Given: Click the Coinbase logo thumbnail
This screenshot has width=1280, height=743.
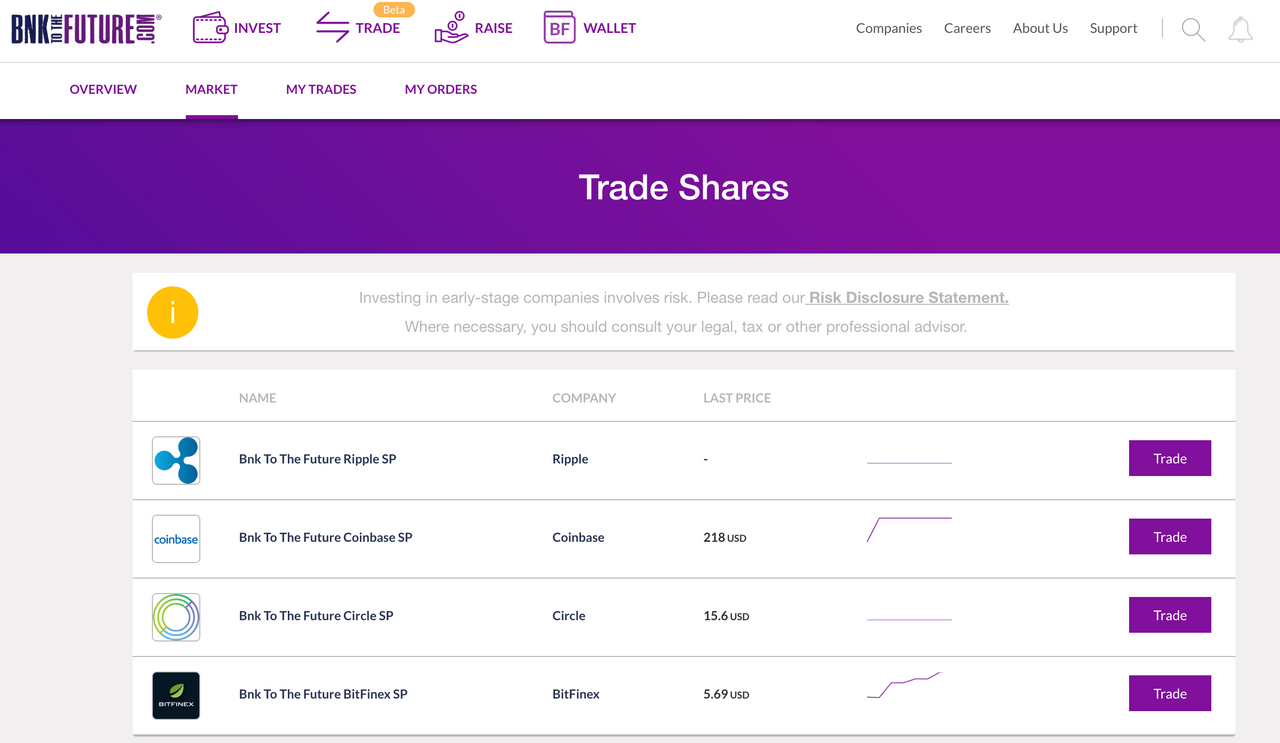Looking at the screenshot, I should coord(176,538).
